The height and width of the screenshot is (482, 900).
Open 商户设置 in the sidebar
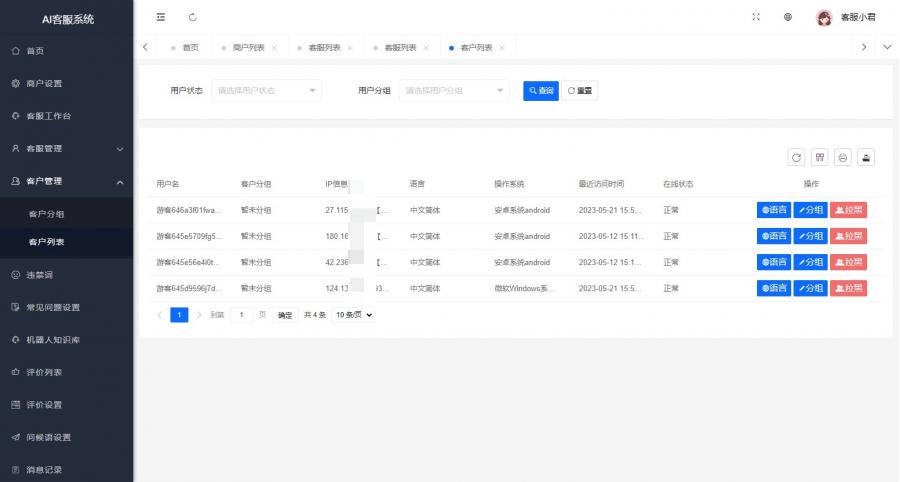(67, 83)
